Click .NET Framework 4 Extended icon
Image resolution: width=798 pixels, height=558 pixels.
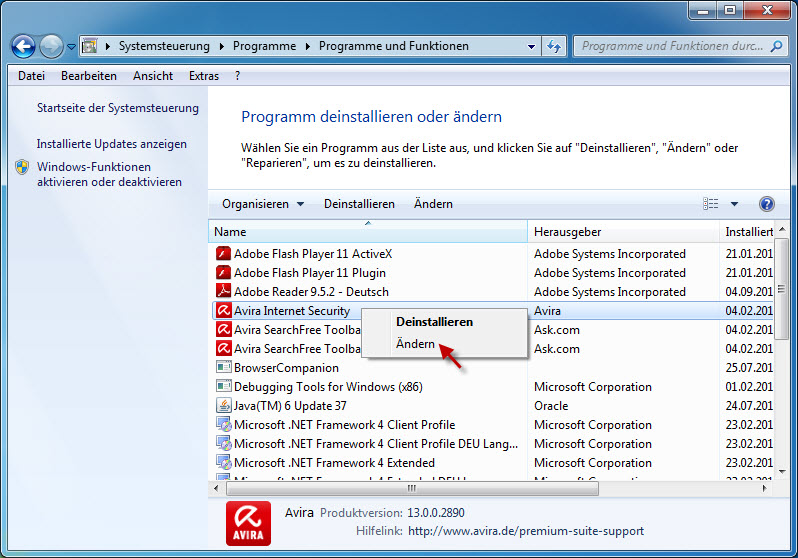[223, 462]
